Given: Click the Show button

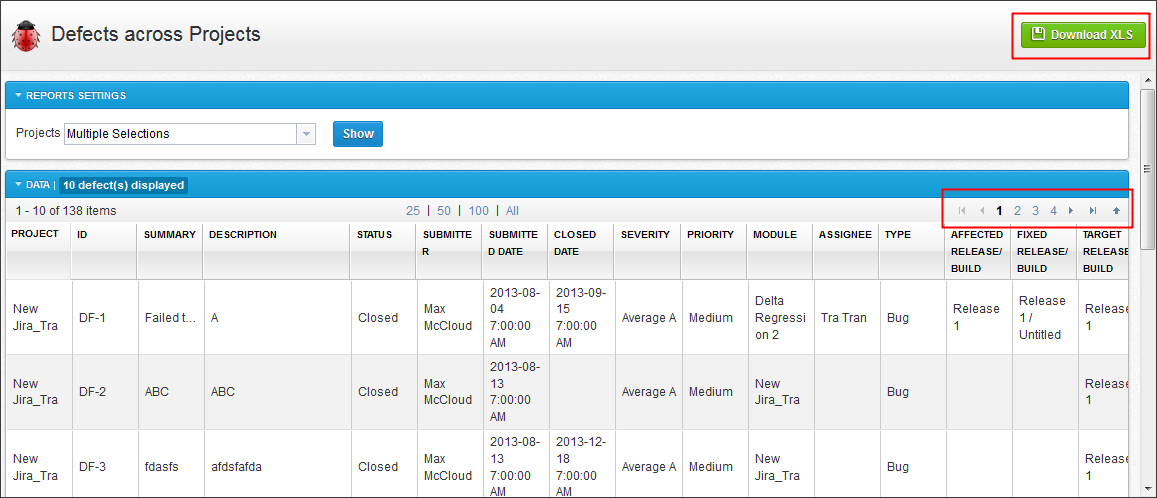Looking at the screenshot, I should pyautogui.click(x=358, y=134).
